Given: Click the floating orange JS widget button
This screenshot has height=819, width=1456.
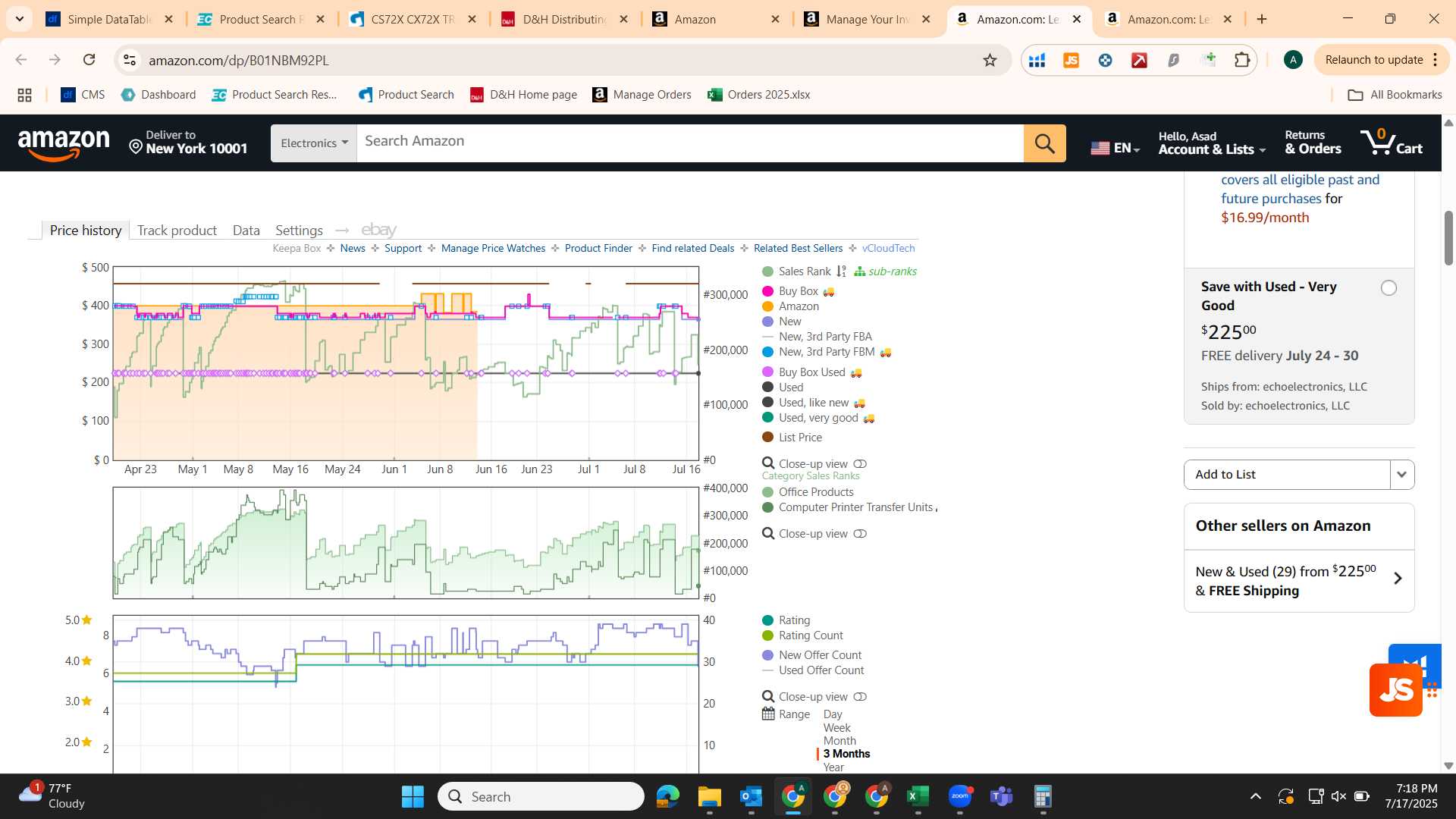Looking at the screenshot, I should click(1395, 690).
